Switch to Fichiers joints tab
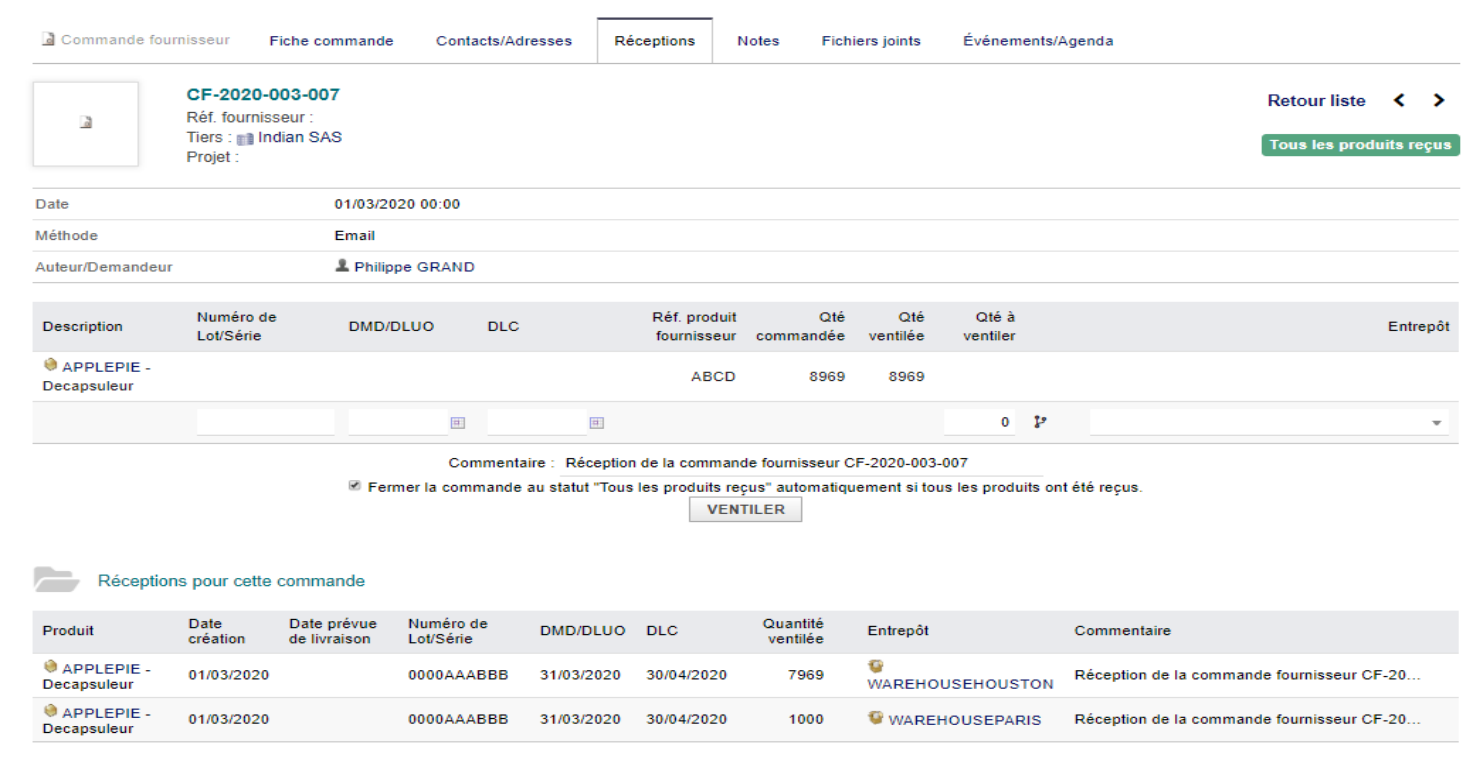Image resolution: width=1480 pixels, height=761 pixels. point(871,41)
